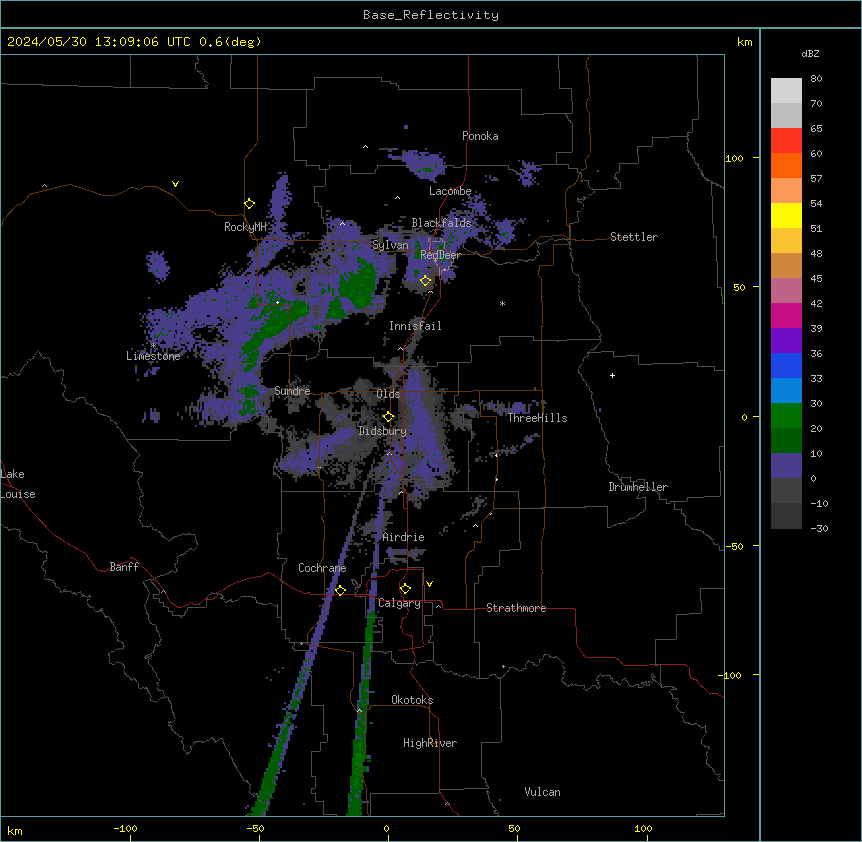Screen dimensions: 862x842
Task: Choose the orange 60-57 dBZ legend color
Action: coord(786,165)
